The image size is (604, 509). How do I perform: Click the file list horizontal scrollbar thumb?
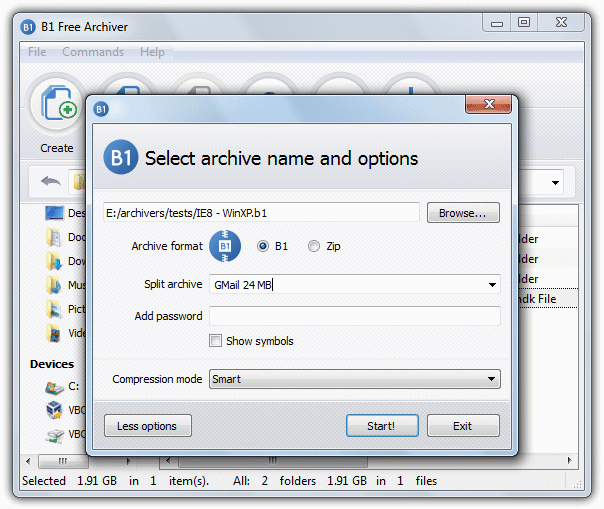273,461
